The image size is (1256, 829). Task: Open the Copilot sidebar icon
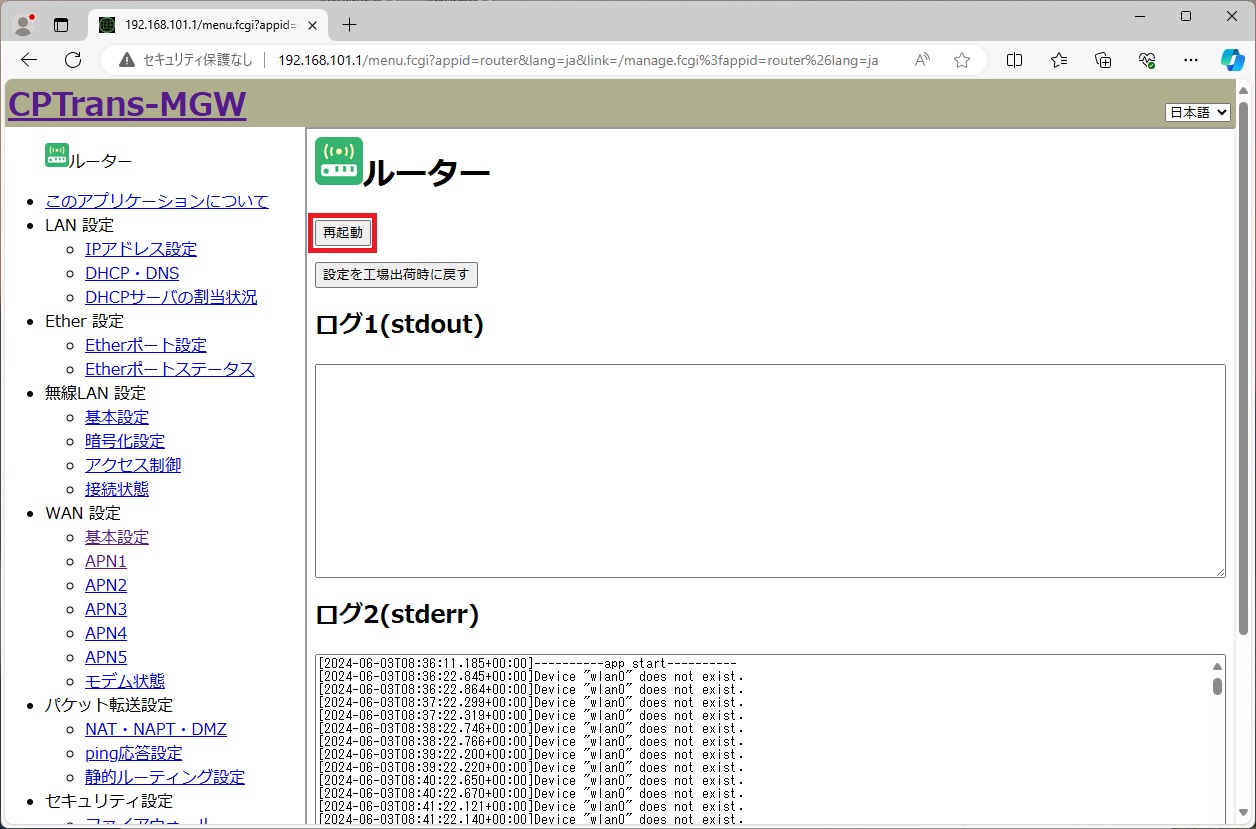click(x=1232, y=60)
